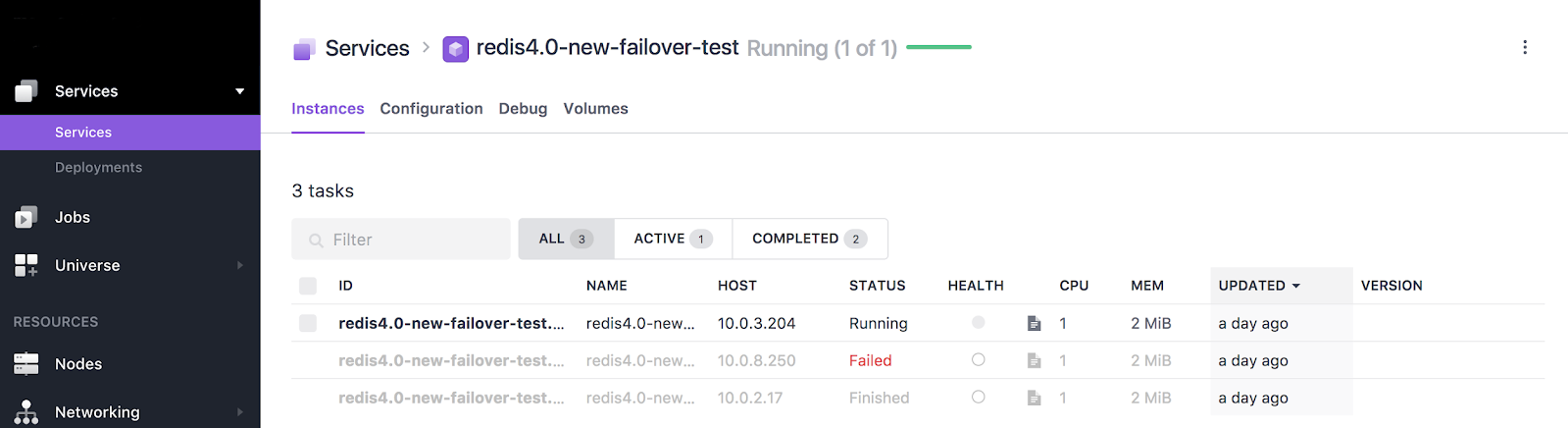The image size is (1568, 428).
Task: Open the Debug tab
Action: click(x=523, y=109)
